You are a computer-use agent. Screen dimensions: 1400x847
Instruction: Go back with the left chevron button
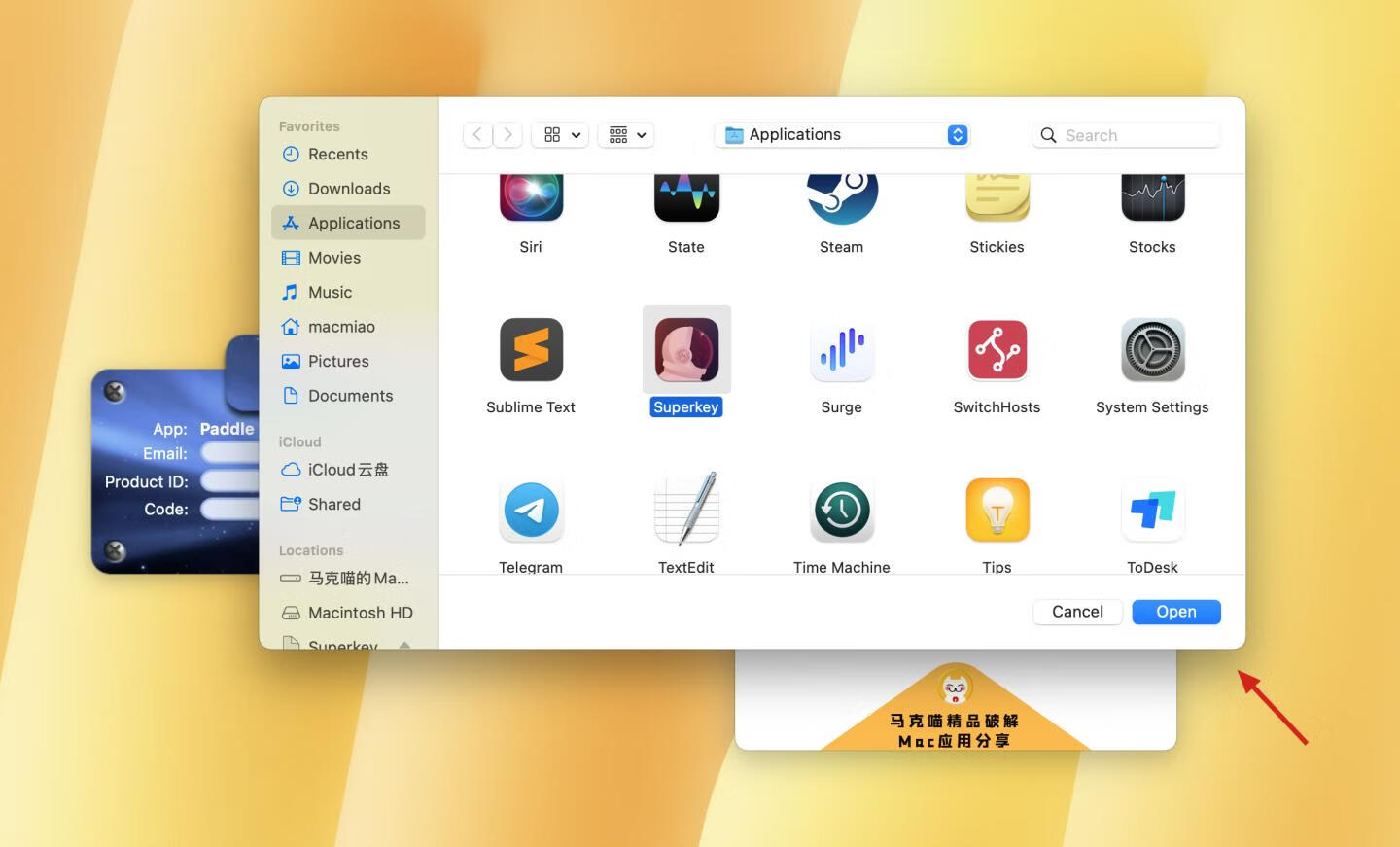coord(477,135)
